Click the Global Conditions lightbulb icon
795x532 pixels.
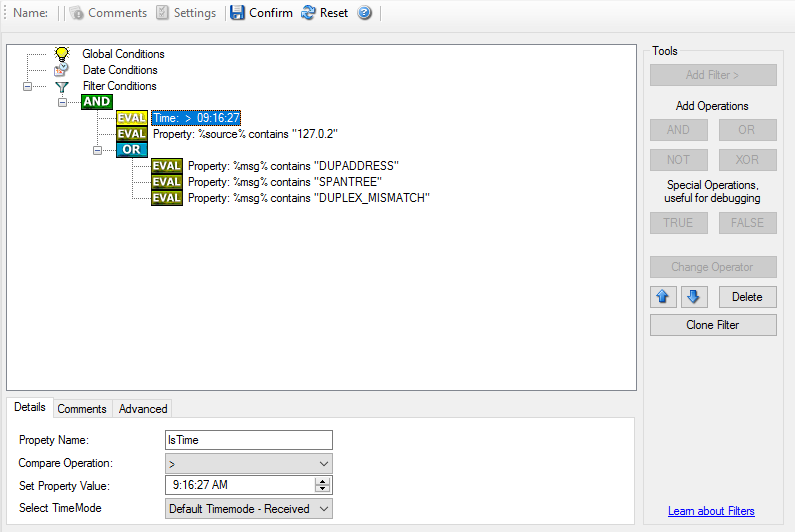(61, 54)
